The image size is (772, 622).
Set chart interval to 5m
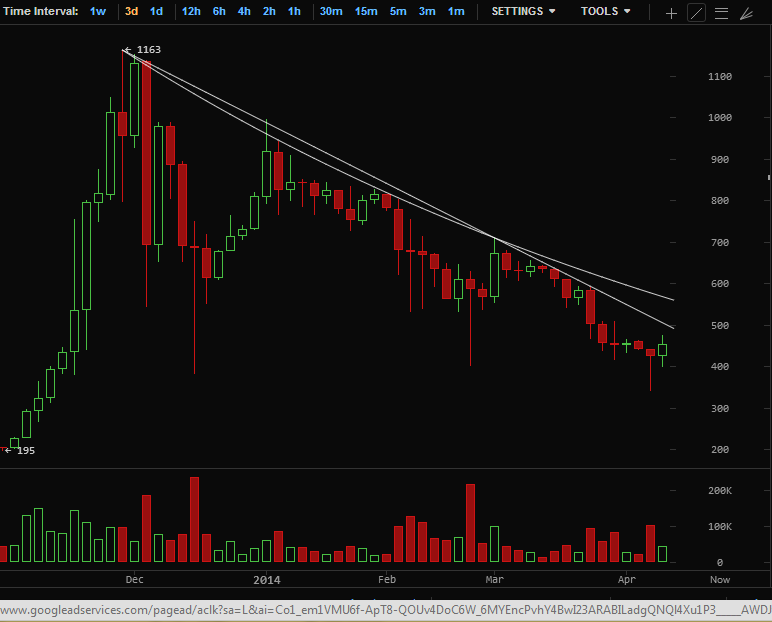click(398, 11)
